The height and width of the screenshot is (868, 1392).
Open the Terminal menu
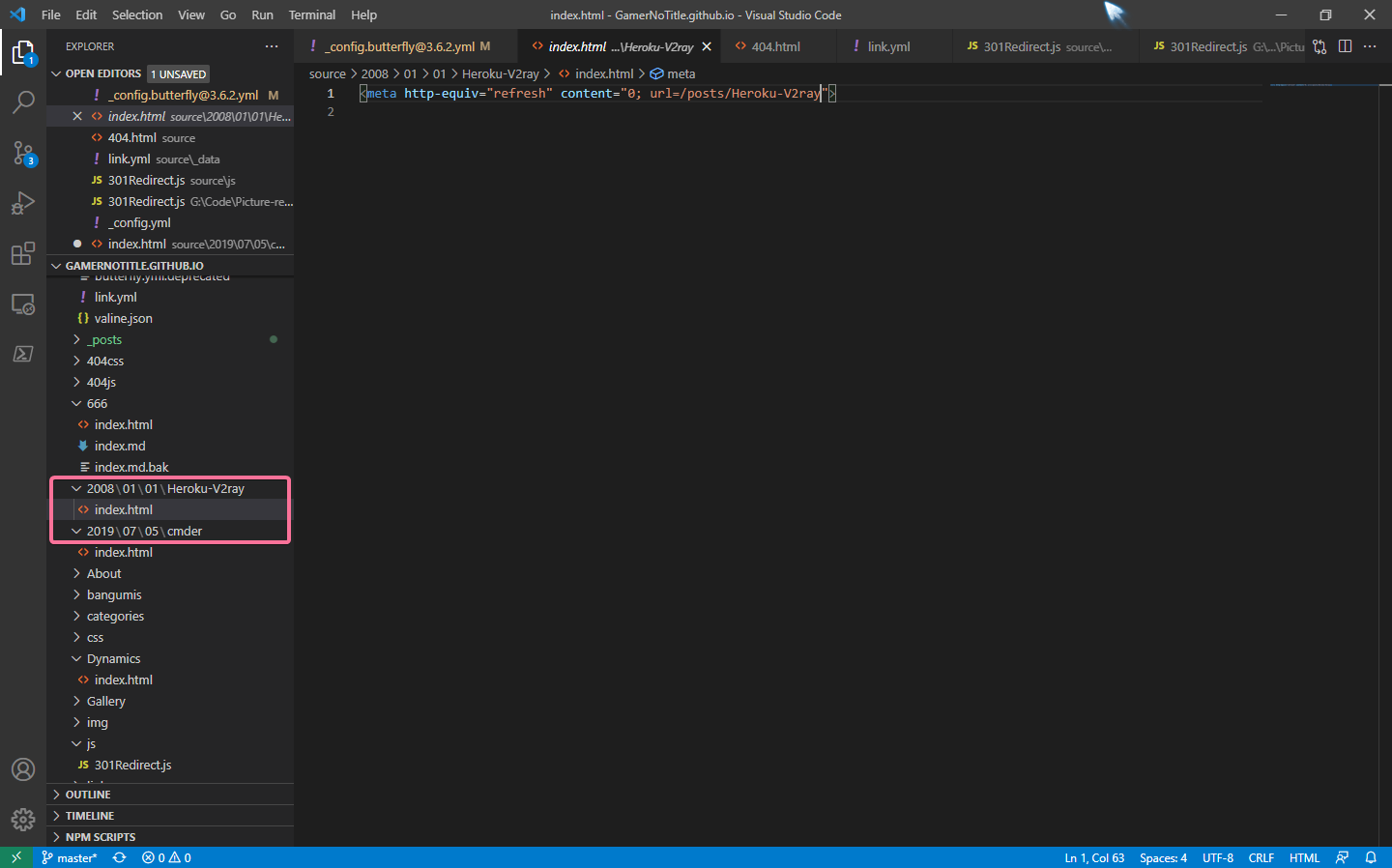[311, 14]
